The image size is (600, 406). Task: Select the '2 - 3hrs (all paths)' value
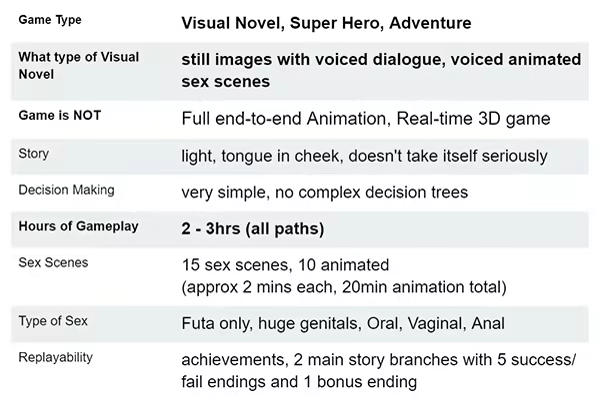point(253,229)
